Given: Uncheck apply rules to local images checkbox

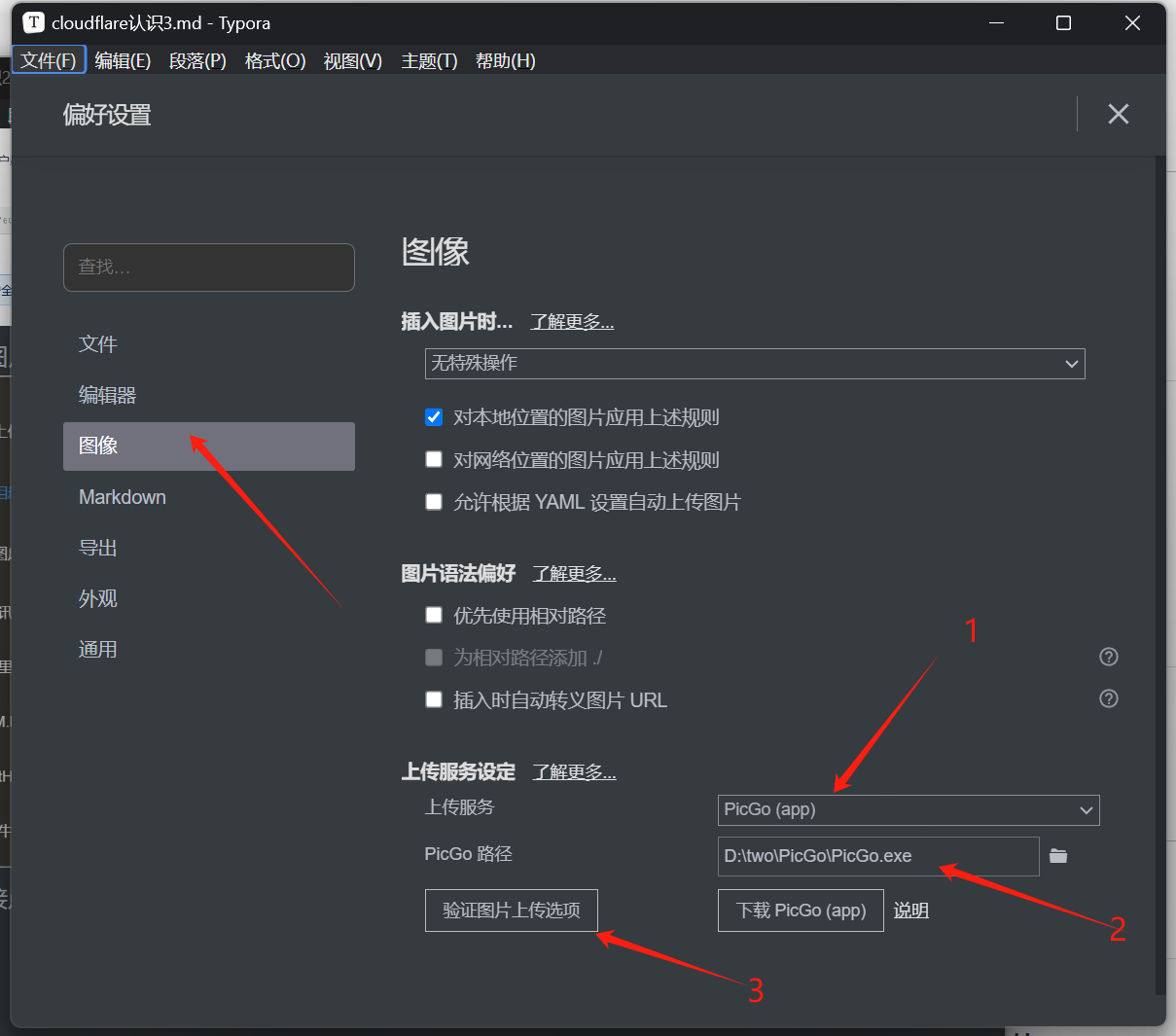Looking at the screenshot, I should point(434,417).
